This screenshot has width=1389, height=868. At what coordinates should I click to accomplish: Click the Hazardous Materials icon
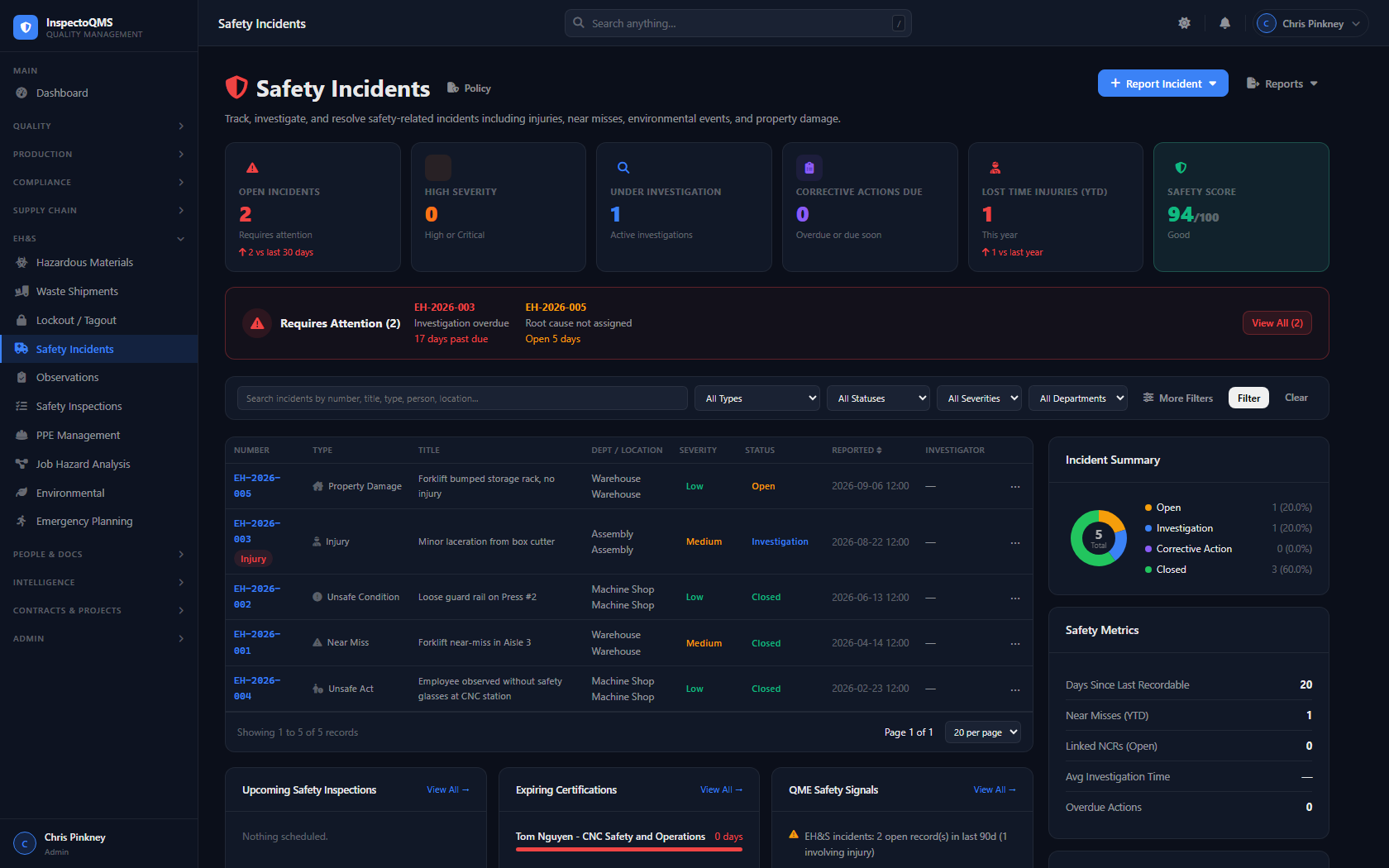click(x=22, y=262)
